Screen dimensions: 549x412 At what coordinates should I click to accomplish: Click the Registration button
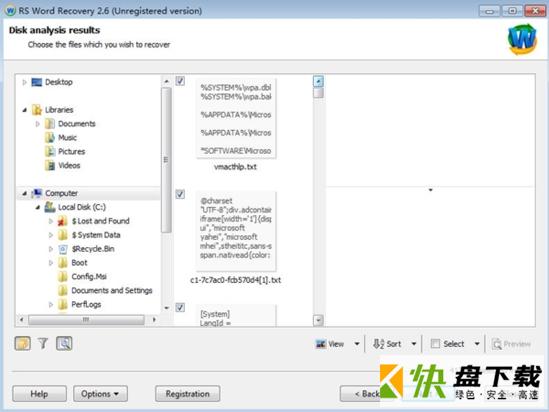[x=188, y=394]
